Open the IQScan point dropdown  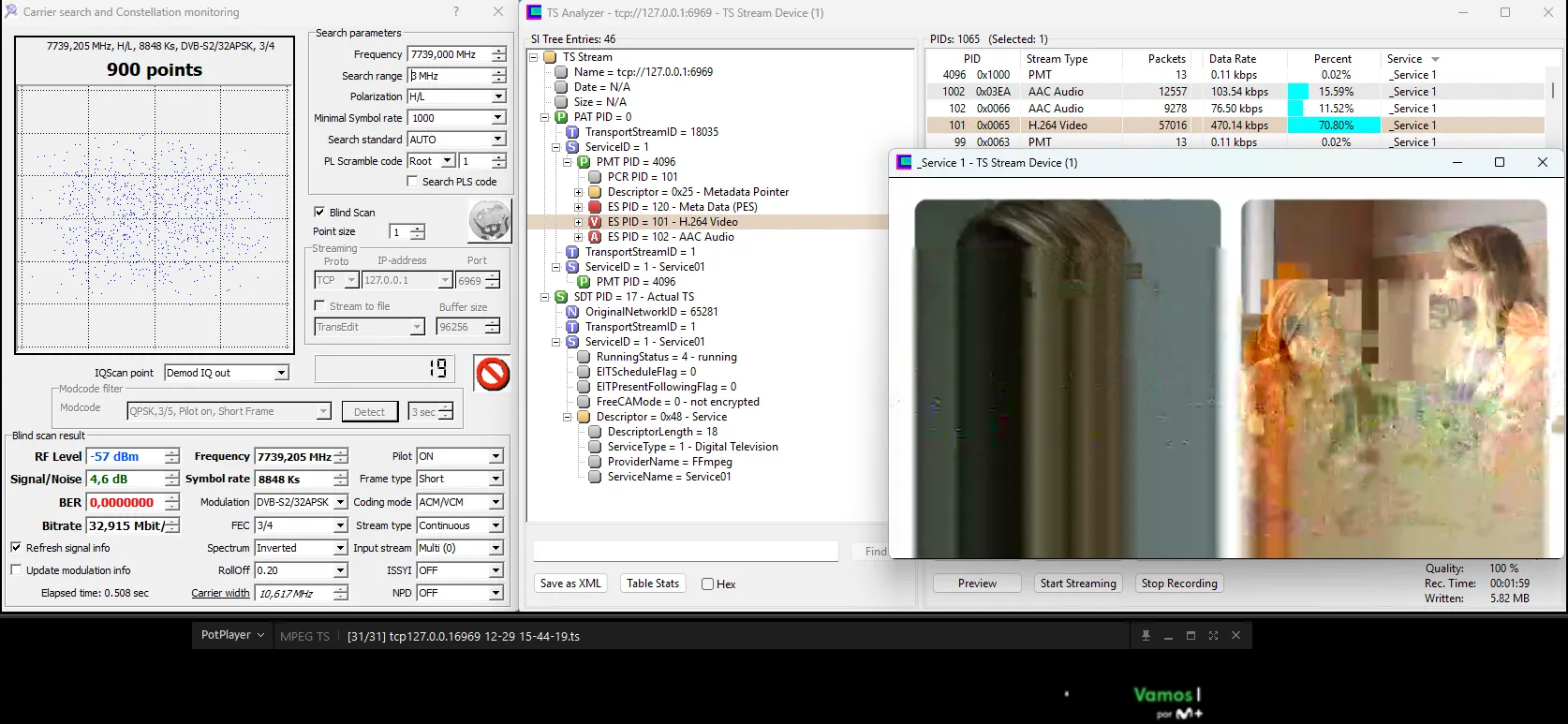[281, 373]
